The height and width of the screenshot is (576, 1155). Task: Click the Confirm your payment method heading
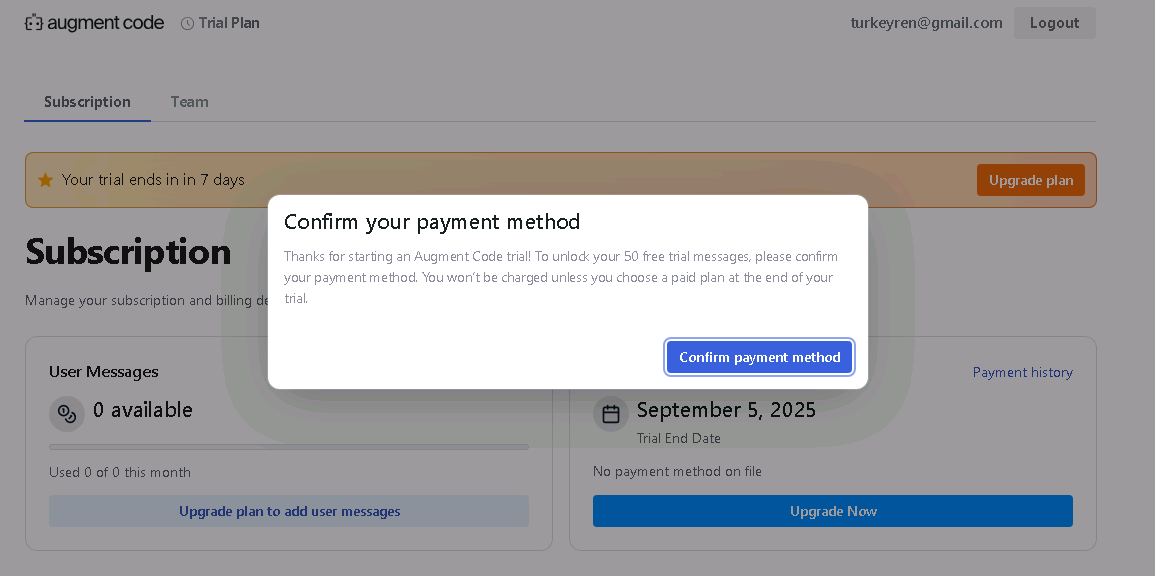click(432, 222)
